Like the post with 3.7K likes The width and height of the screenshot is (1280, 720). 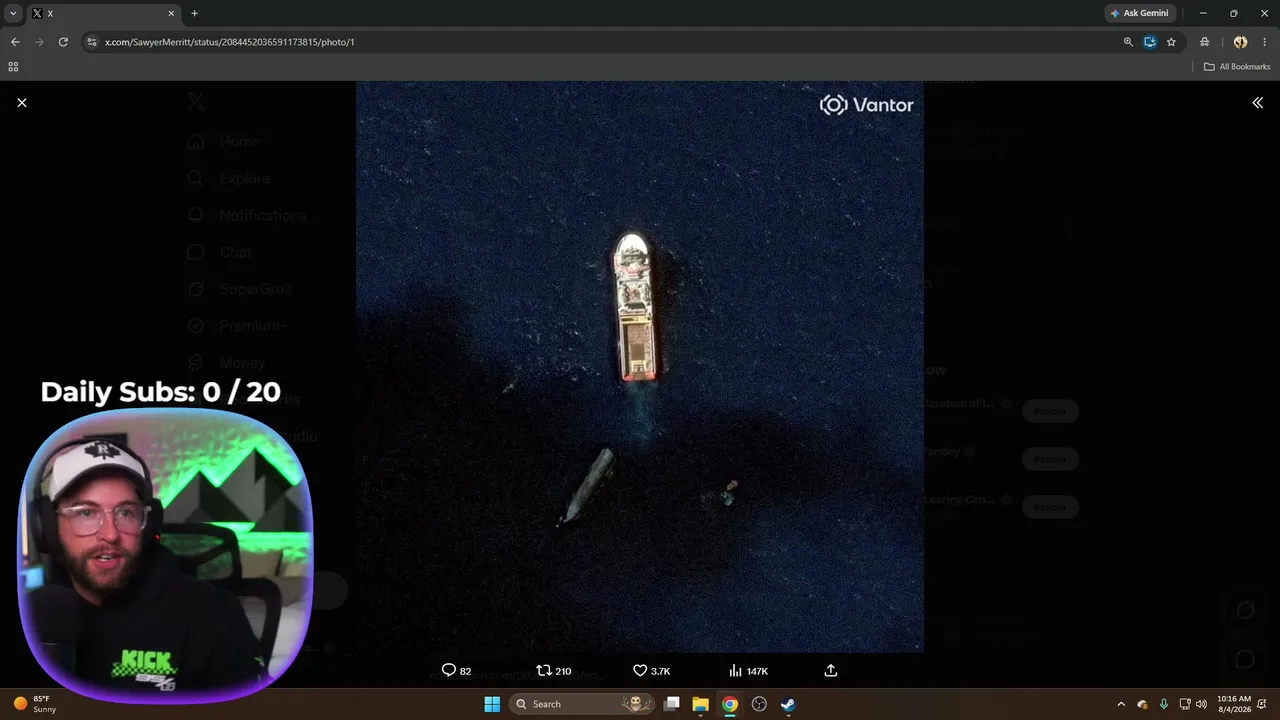(x=651, y=671)
